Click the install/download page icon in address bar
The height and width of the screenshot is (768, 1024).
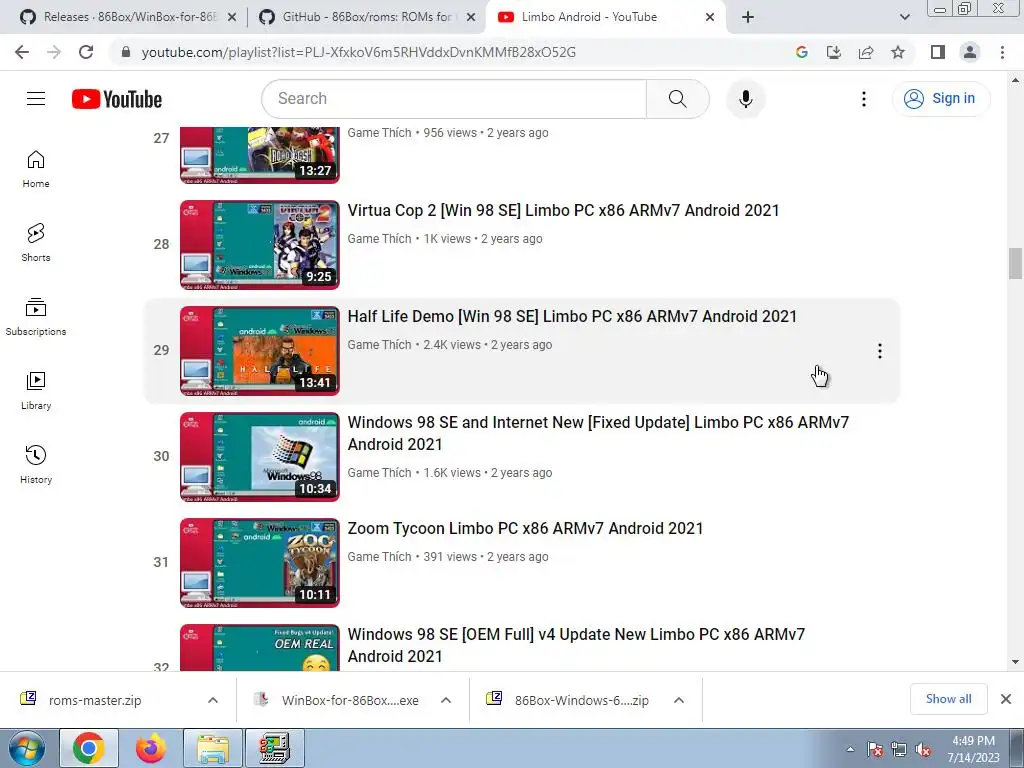point(834,52)
